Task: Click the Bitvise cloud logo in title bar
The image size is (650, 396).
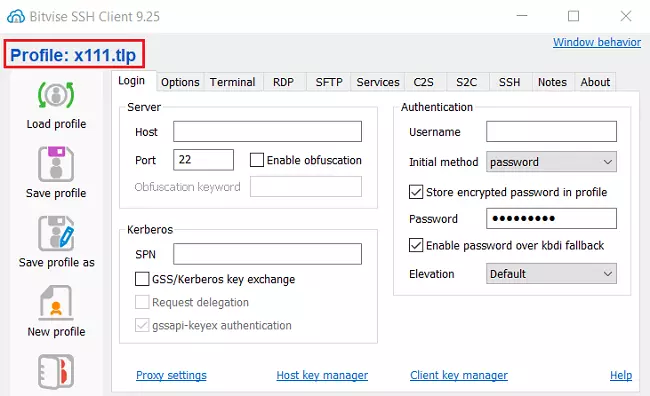Action: [16, 16]
